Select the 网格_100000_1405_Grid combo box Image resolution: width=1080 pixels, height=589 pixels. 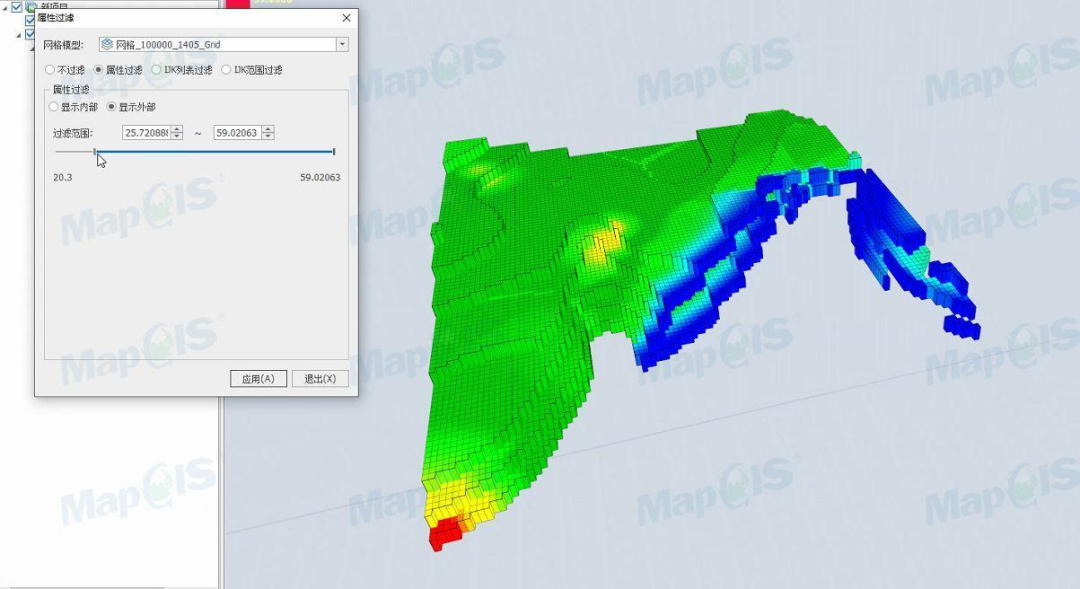[223, 44]
